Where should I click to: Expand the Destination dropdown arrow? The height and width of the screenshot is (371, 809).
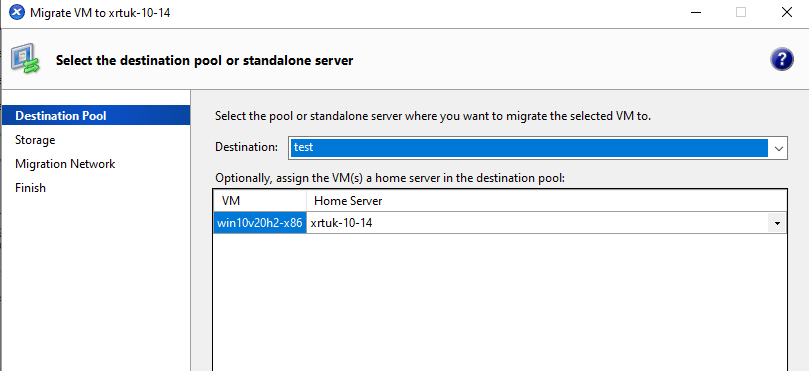tap(778, 149)
